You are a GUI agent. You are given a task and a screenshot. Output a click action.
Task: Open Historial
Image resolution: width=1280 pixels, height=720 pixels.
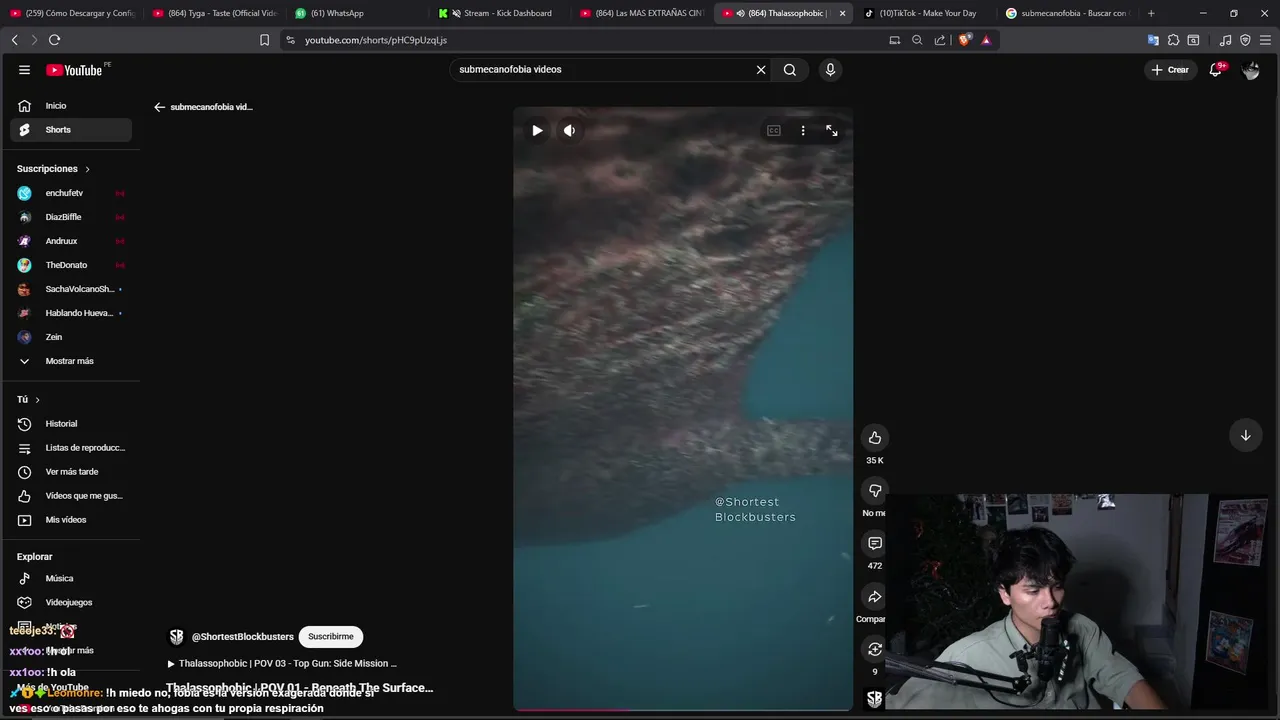coord(71,424)
